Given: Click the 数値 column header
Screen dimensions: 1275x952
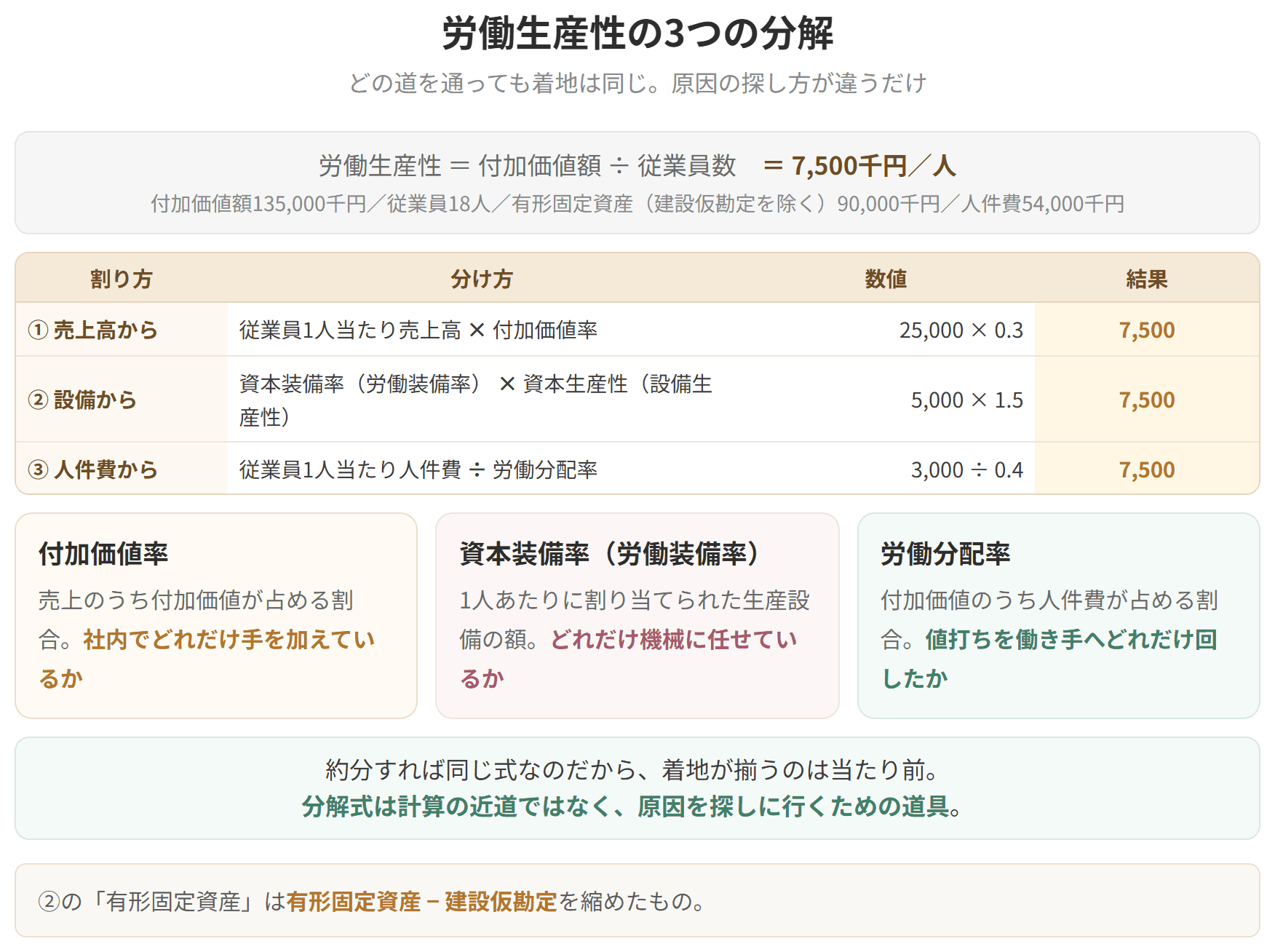Looking at the screenshot, I should pos(886,279).
